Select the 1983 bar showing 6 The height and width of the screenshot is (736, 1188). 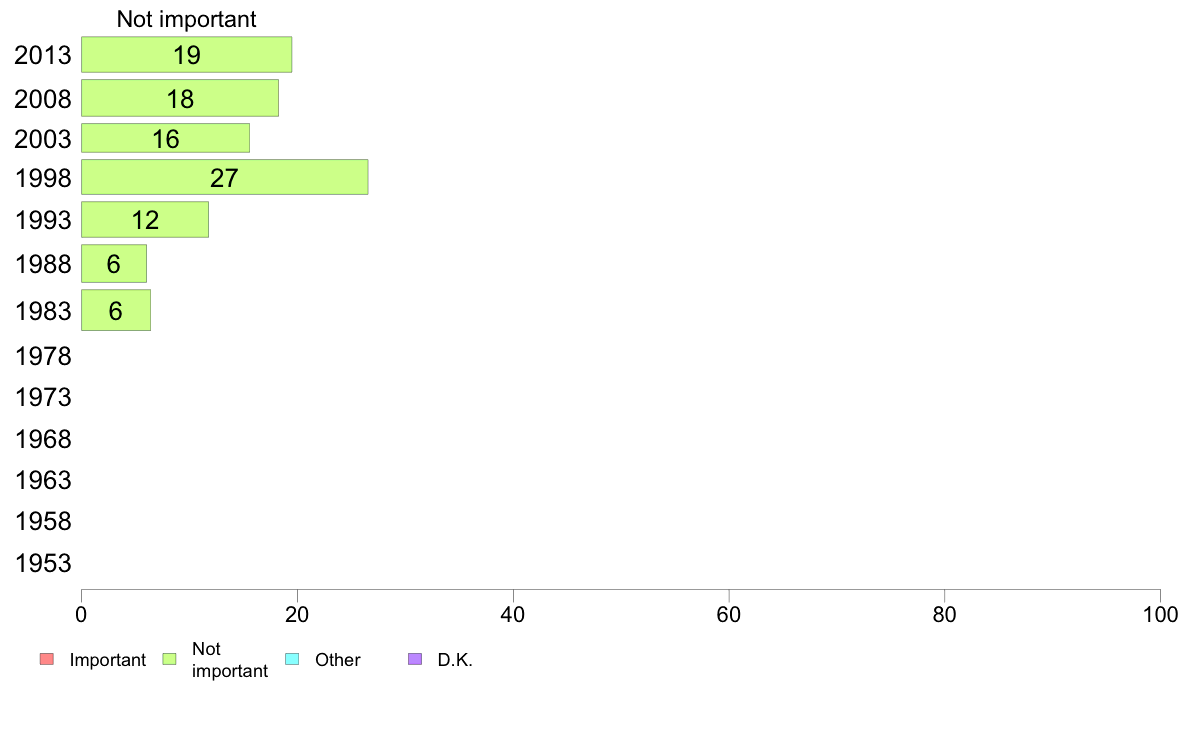pyautogui.click(x=116, y=310)
